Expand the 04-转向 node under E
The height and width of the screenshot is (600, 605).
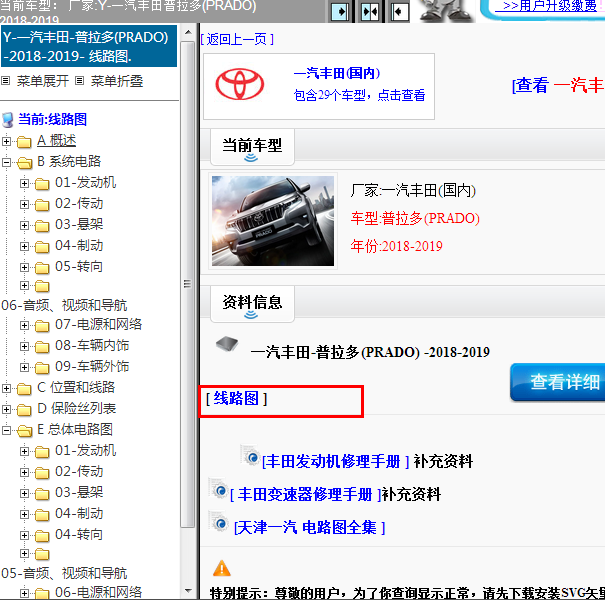(24, 536)
